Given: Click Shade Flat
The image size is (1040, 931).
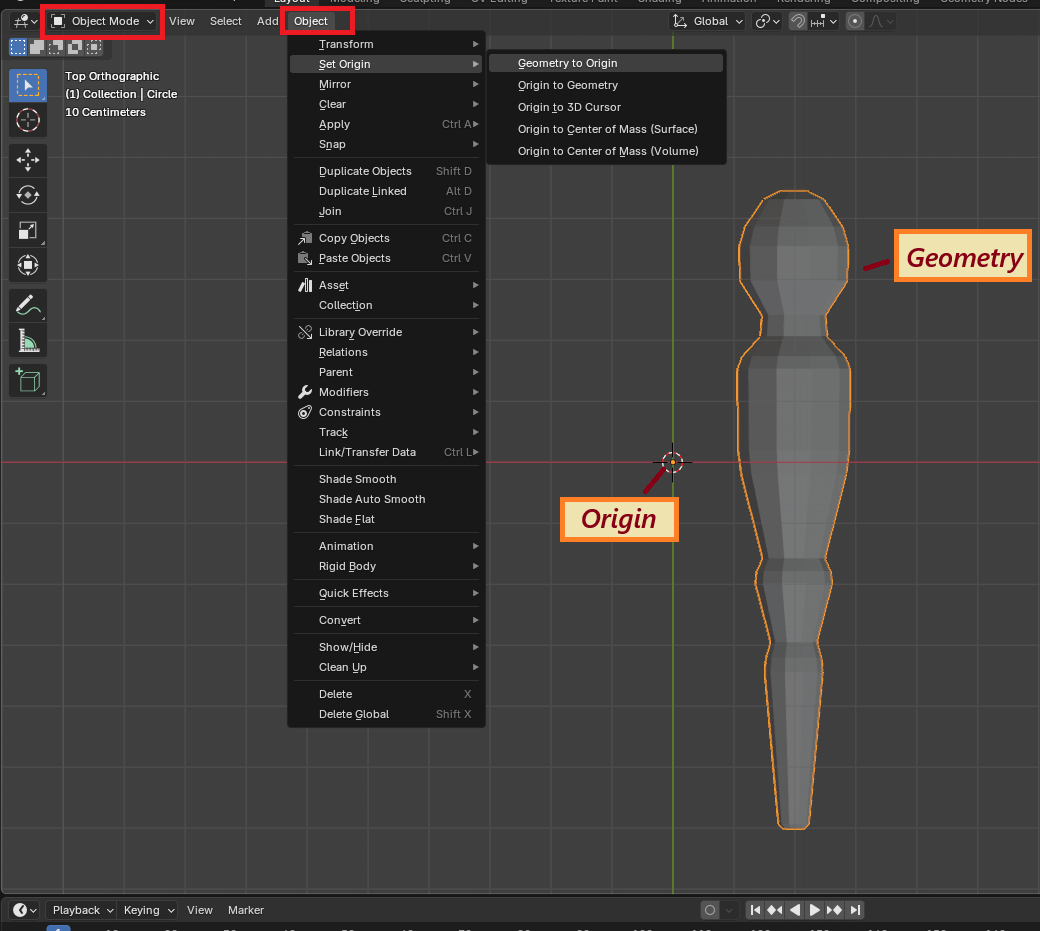Looking at the screenshot, I should tap(386, 519).
